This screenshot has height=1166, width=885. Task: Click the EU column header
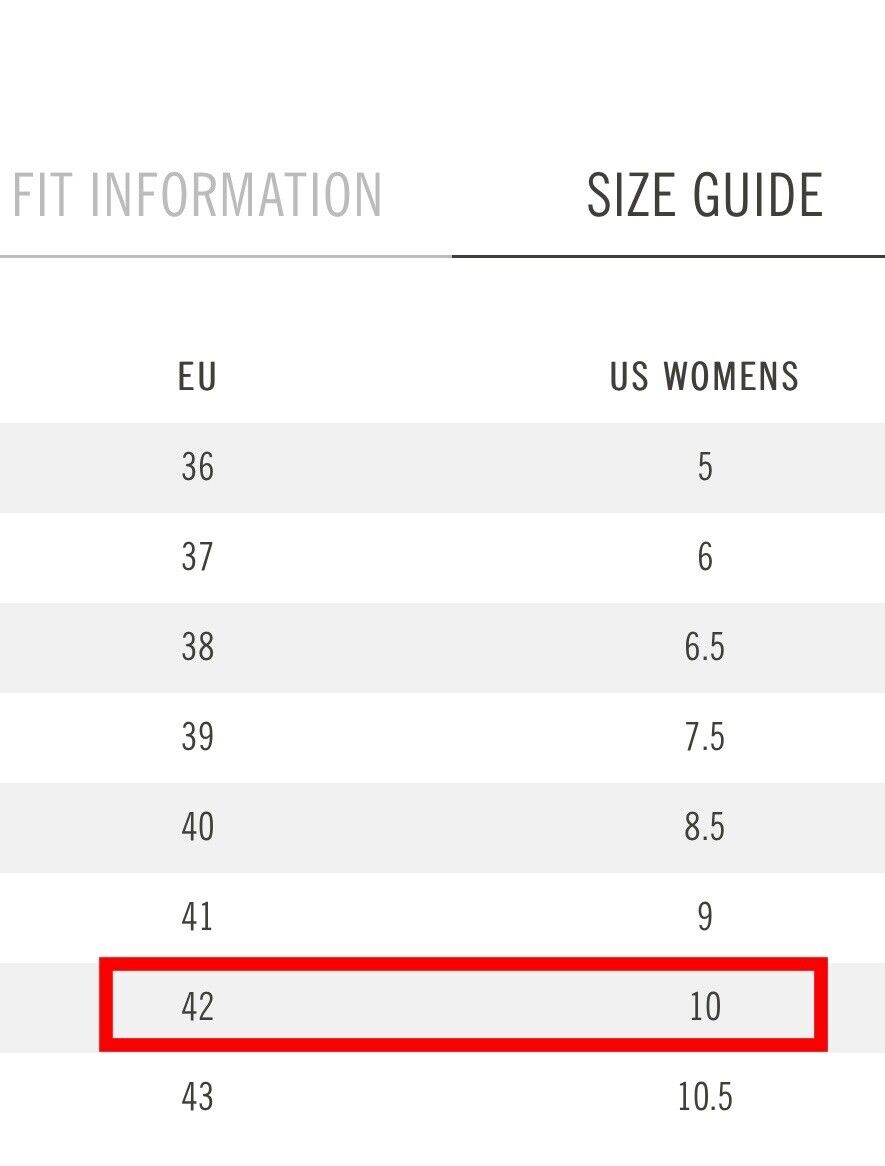pos(197,377)
